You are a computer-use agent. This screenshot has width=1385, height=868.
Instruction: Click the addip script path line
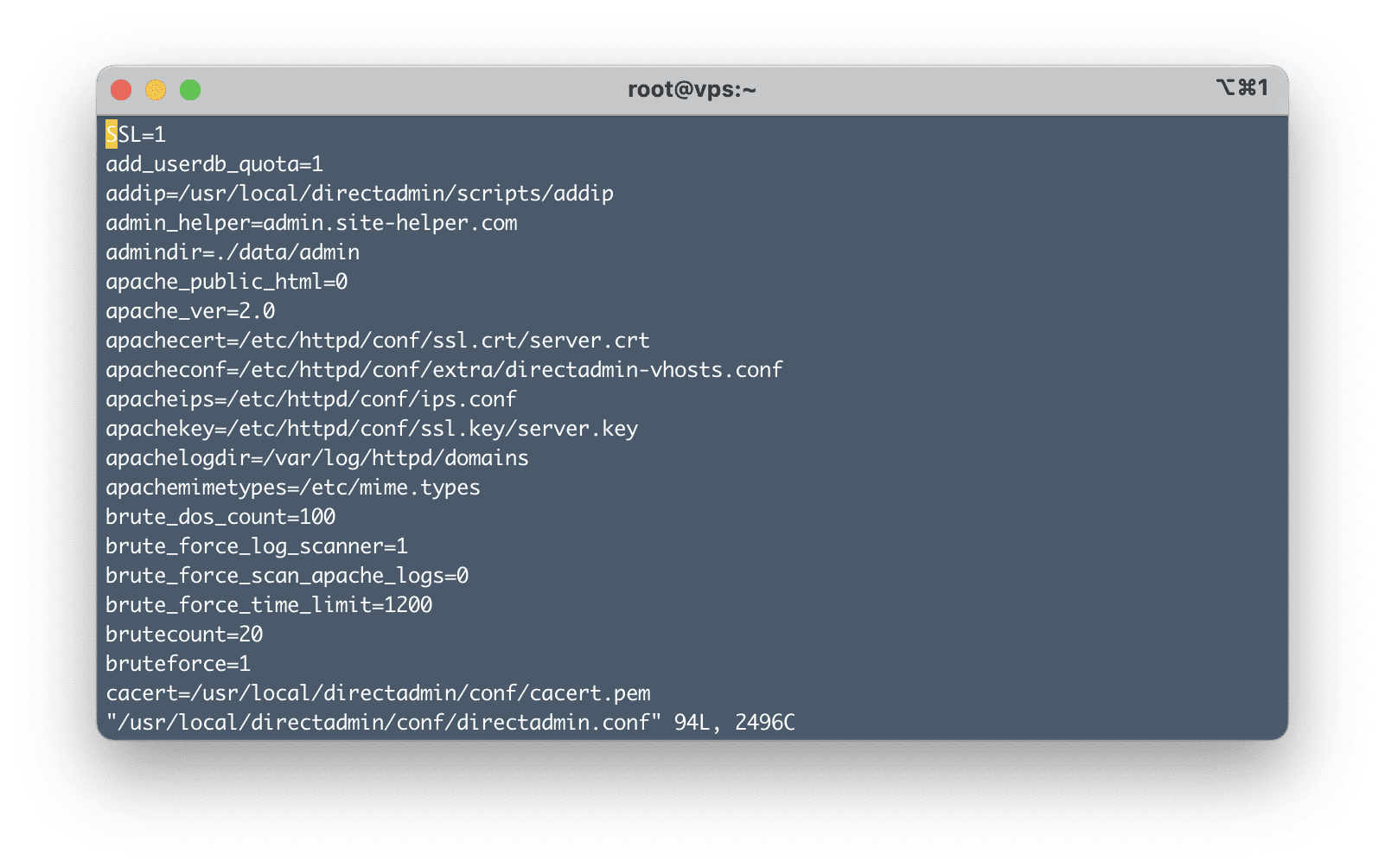pos(359,194)
